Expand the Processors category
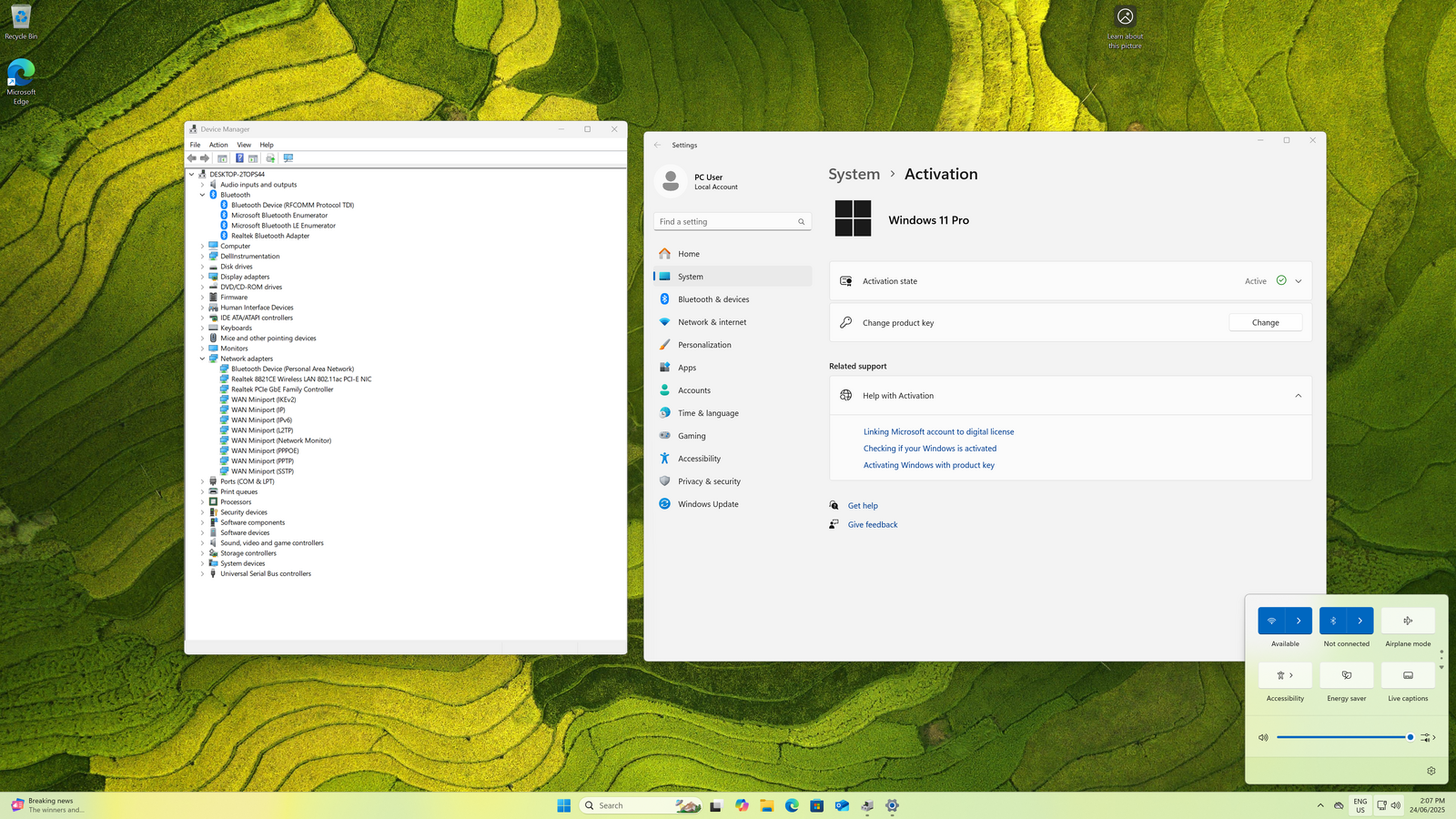Image resolution: width=1456 pixels, height=819 pixels. pyautogui.click(x=203, y=502)
